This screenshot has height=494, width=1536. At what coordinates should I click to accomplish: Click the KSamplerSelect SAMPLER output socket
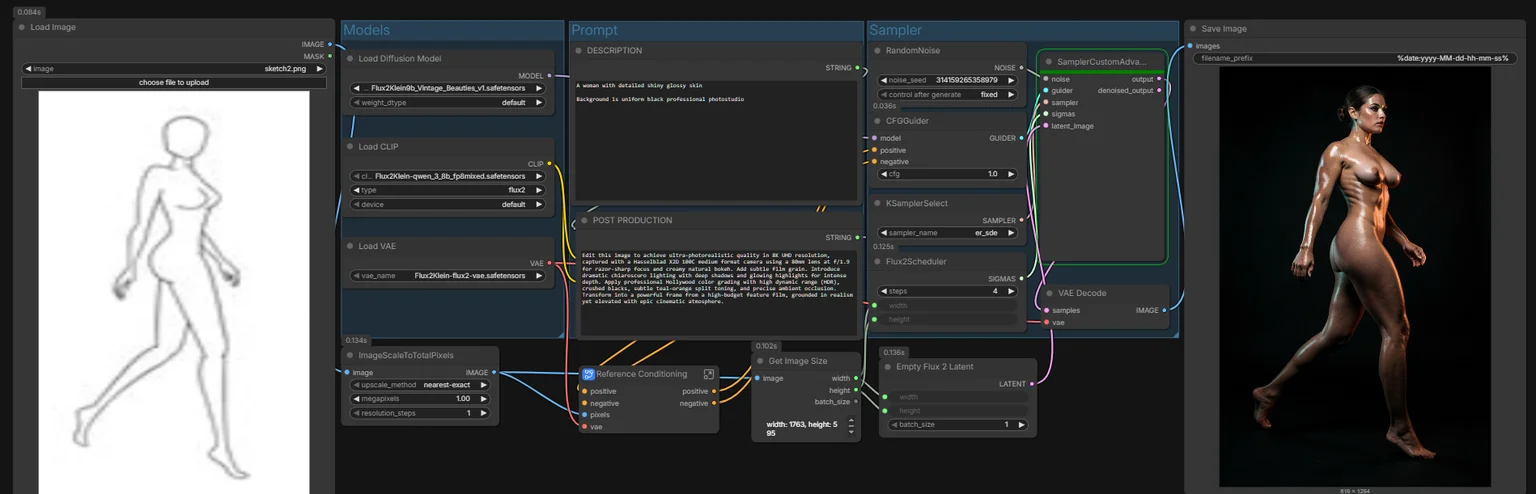point(1022,221)
